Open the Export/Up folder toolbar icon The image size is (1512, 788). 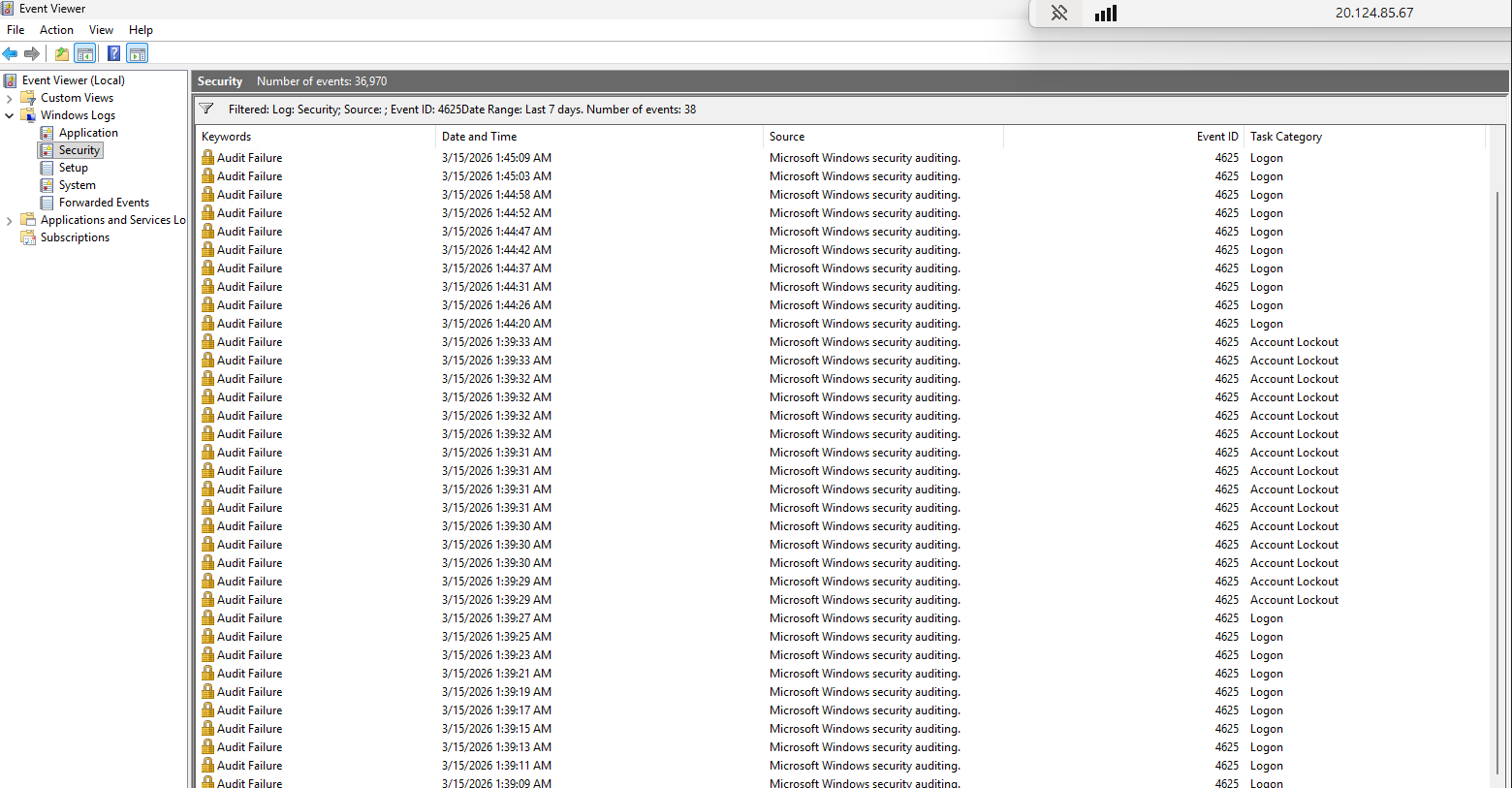tap(60, 53)
